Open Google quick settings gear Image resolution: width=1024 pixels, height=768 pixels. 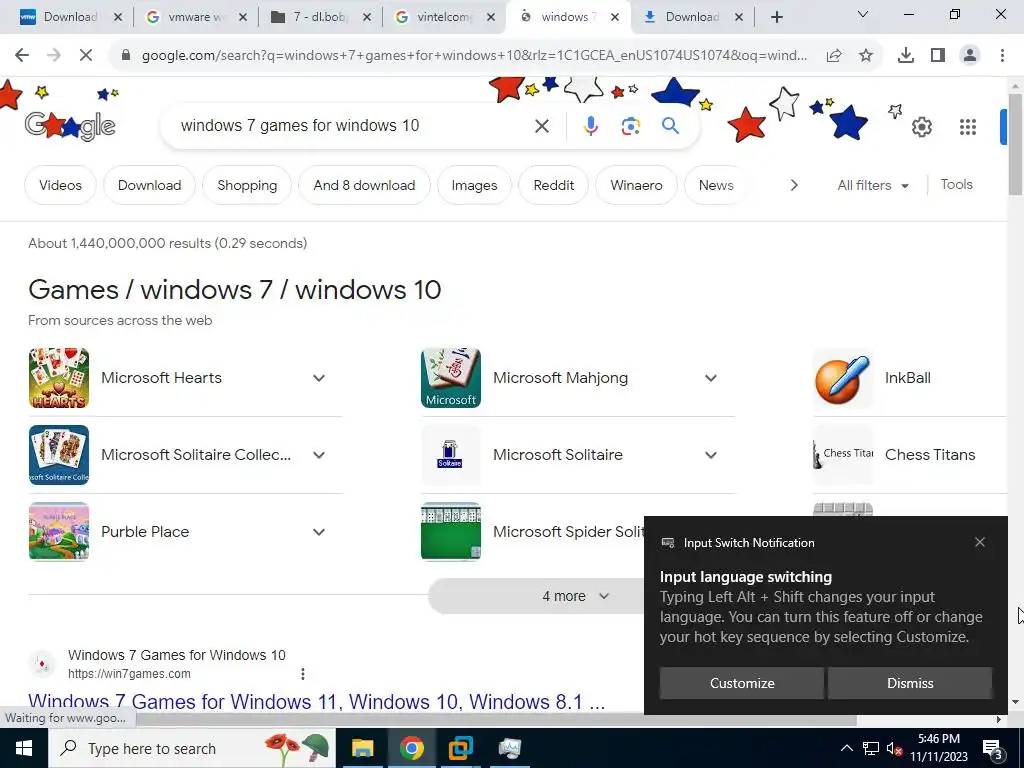pyautogui.click(x=922, y=127)
